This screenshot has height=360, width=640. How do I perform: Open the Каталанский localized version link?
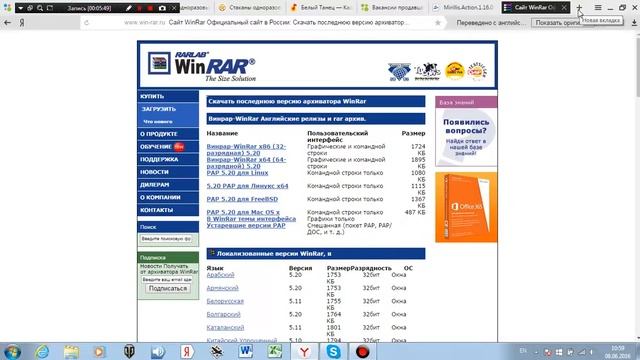[x=225, y=327]
